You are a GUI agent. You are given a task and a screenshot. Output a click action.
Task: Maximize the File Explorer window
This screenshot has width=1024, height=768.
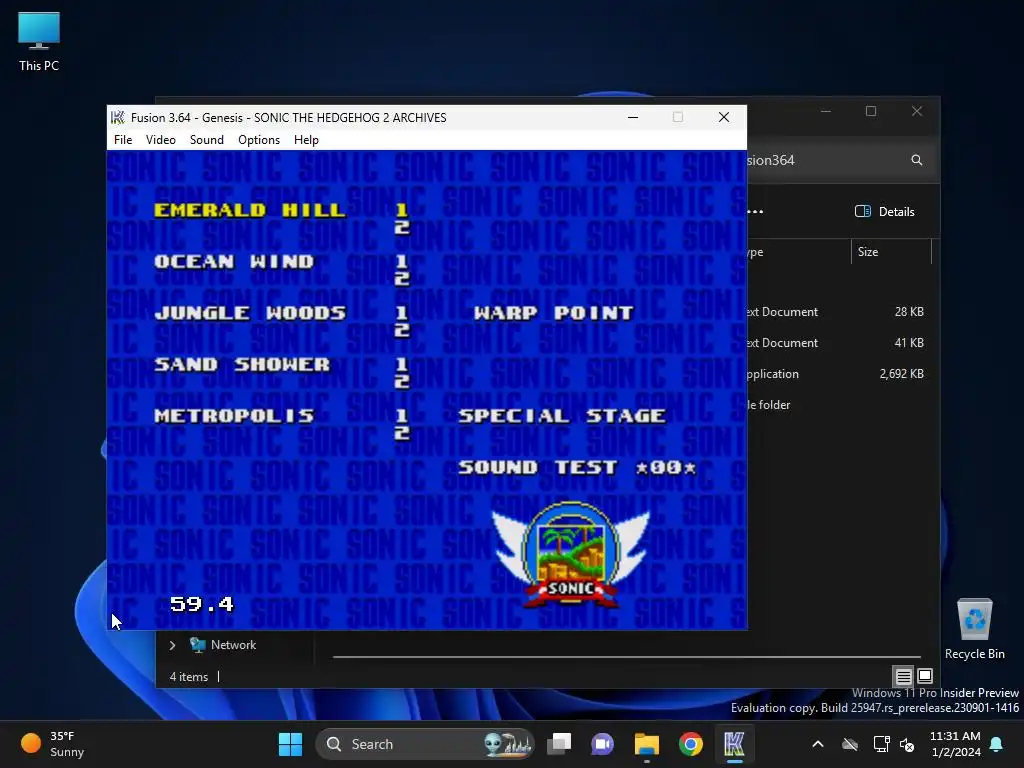[x=871, y=112]
